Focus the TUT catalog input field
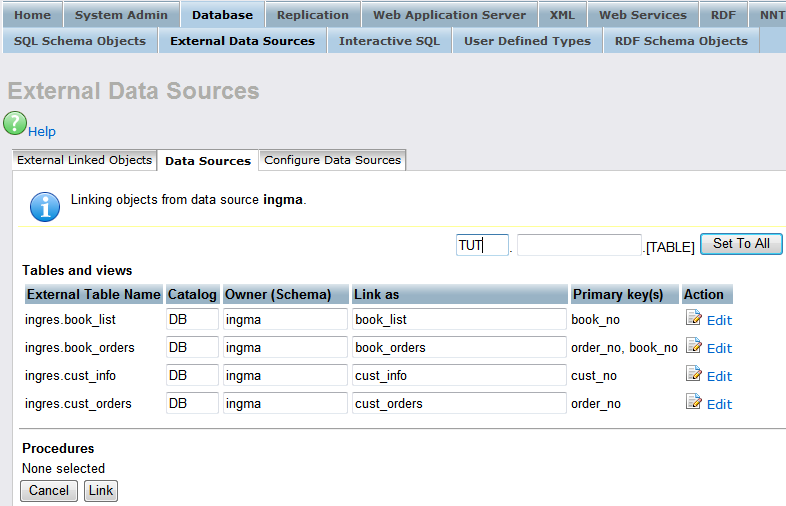Image resolution: width=786 pixels, height=506 pixels. tap(482, 245)
